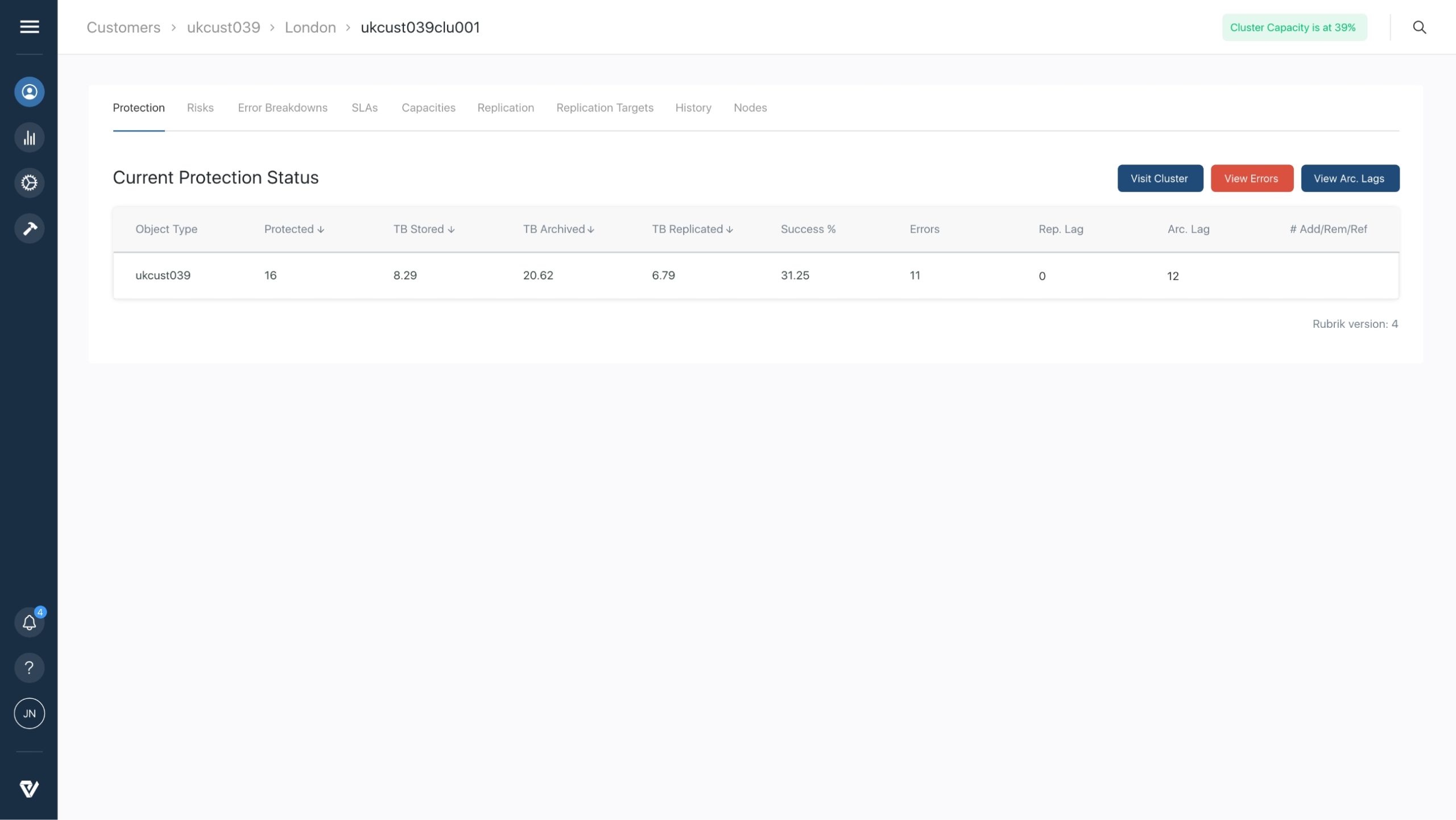Open the Replication Targets tab
Screen dimensions: 1456x820
(x=605, y=108)
